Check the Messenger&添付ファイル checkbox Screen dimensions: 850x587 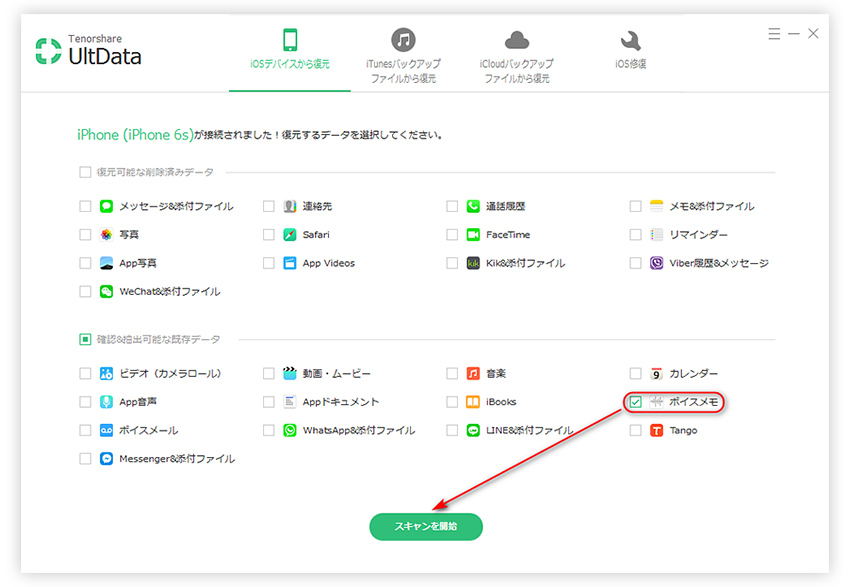85,459
